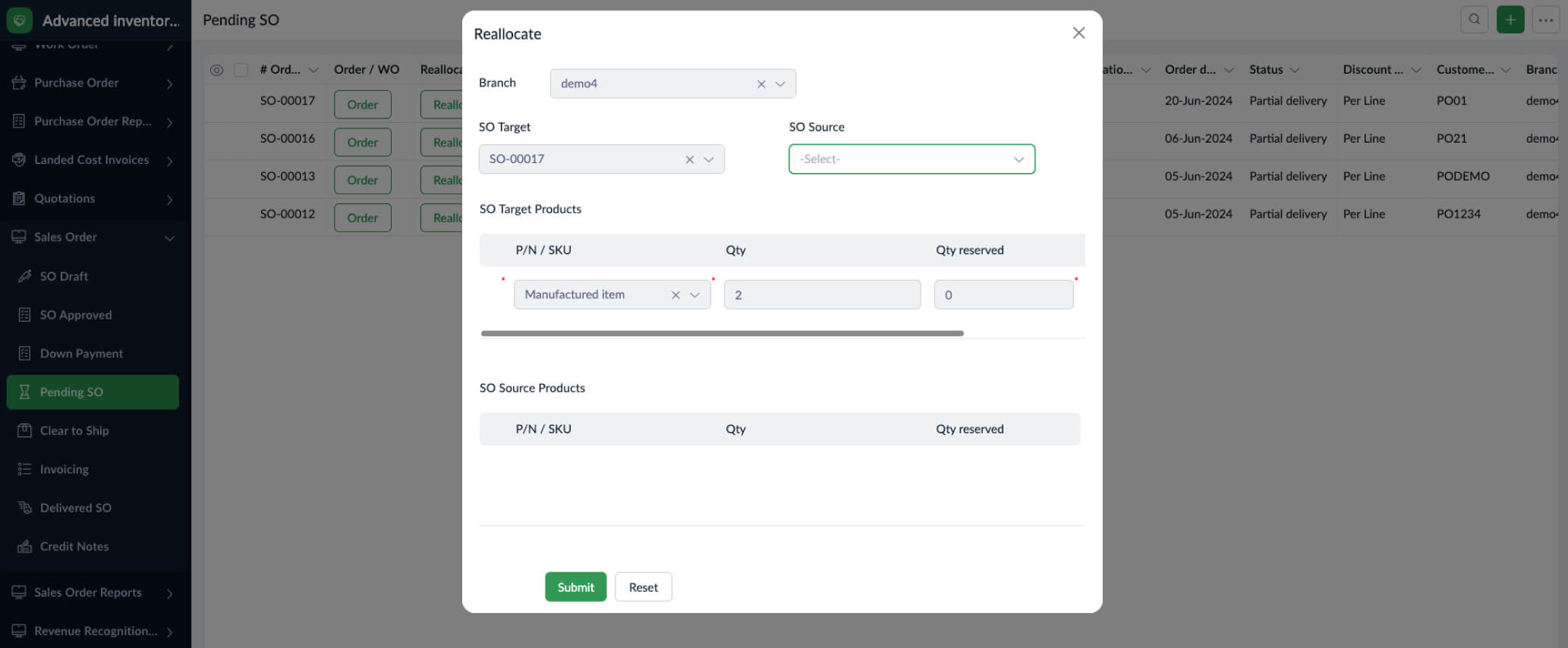Image resolution: width=1568 pixels, height=648 pixels.
Task: Open the three-dots more options menu
Action: [x=1546, y=20]
